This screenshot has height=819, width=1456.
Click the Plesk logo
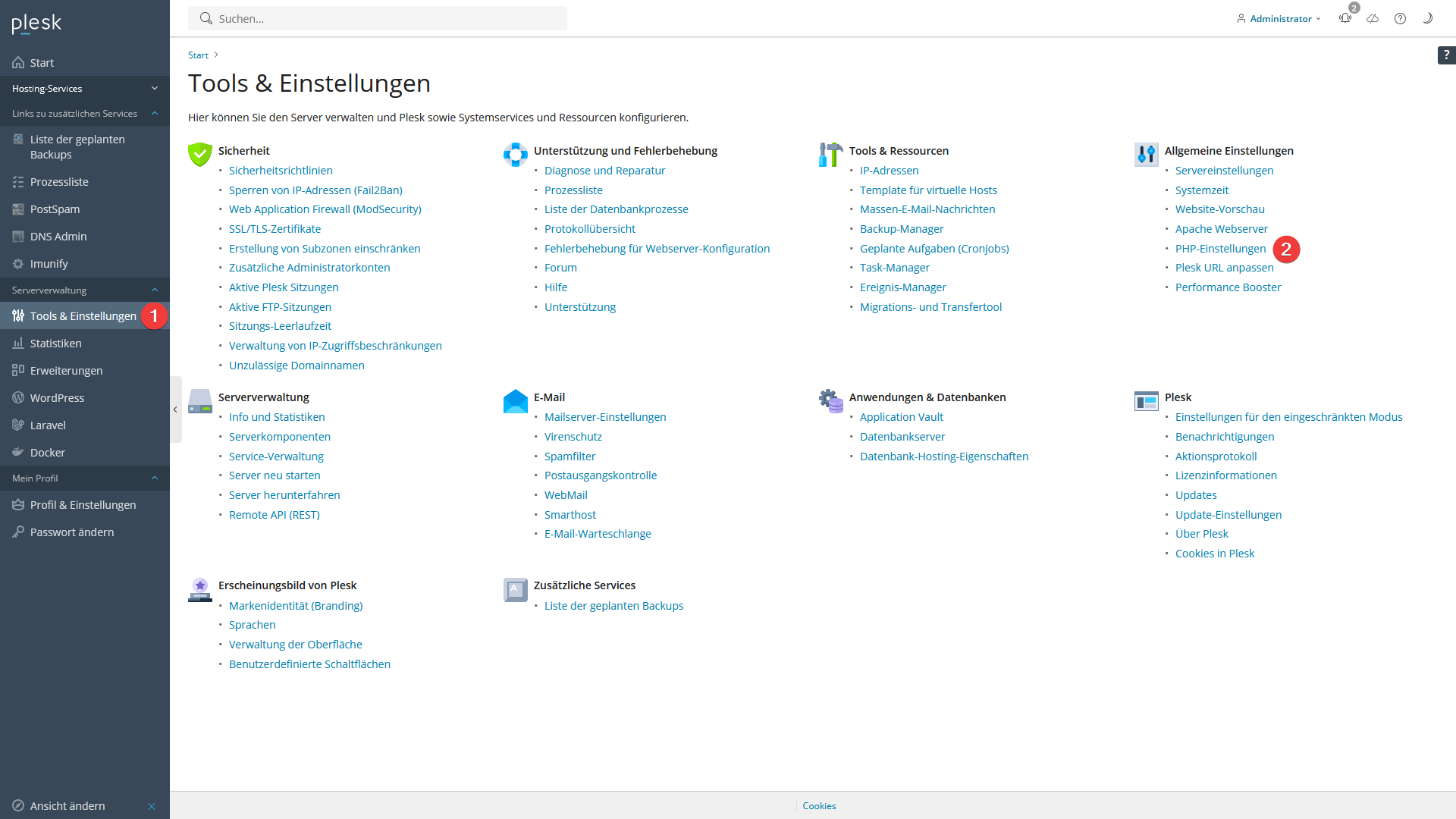coord(36,24)
